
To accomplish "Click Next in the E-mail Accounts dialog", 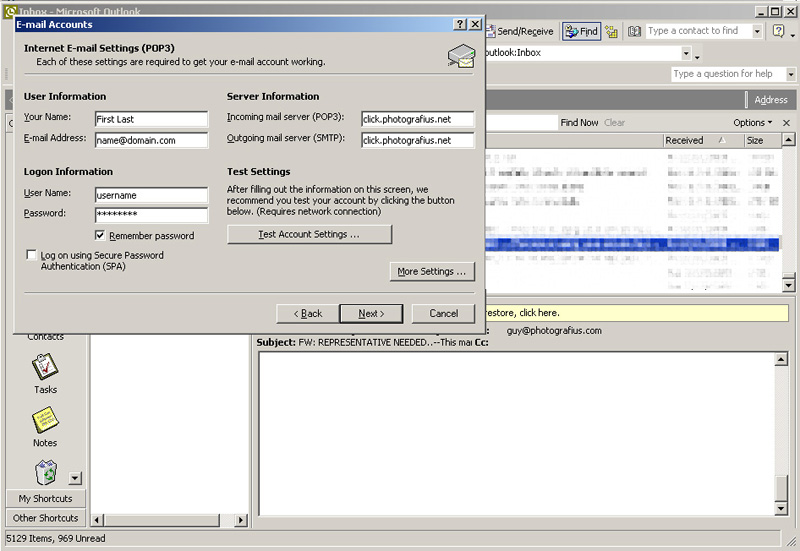I will (x=370, y=313).
